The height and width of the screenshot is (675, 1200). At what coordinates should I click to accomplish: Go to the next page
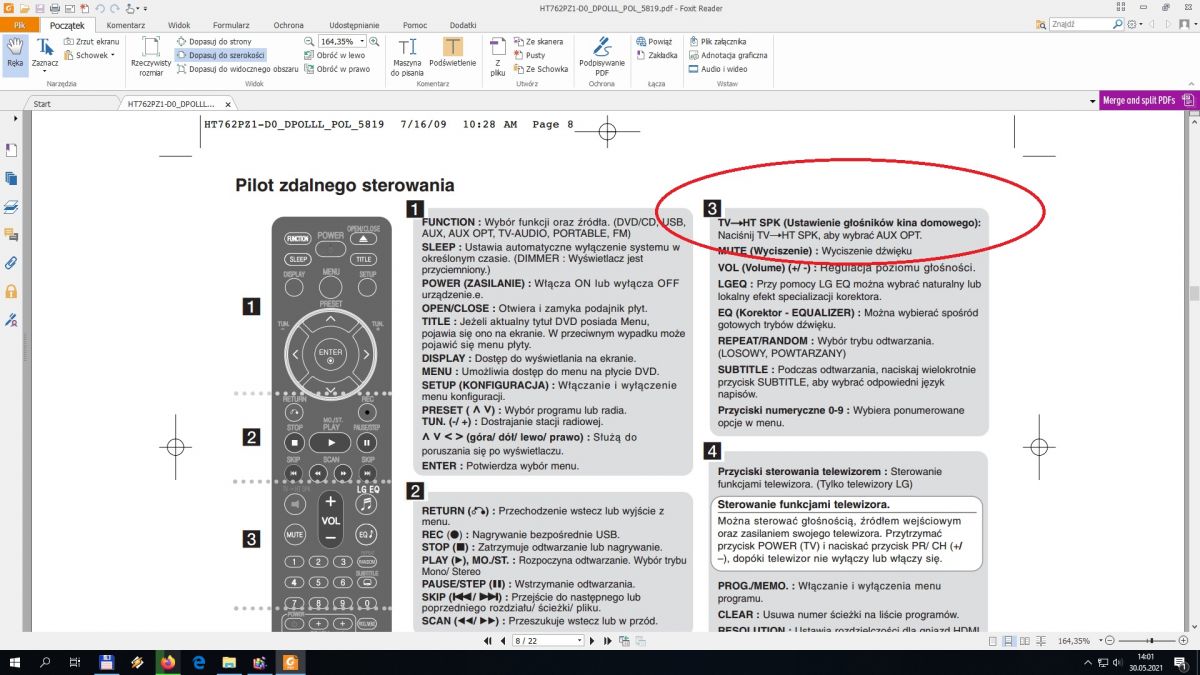593,640
